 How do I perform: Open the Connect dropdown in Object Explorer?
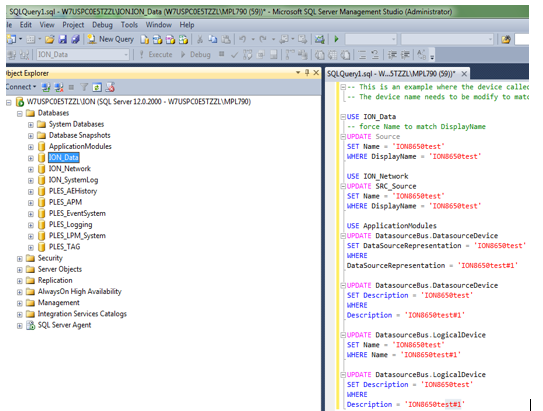pyautogui.click(x=20, y=87)
